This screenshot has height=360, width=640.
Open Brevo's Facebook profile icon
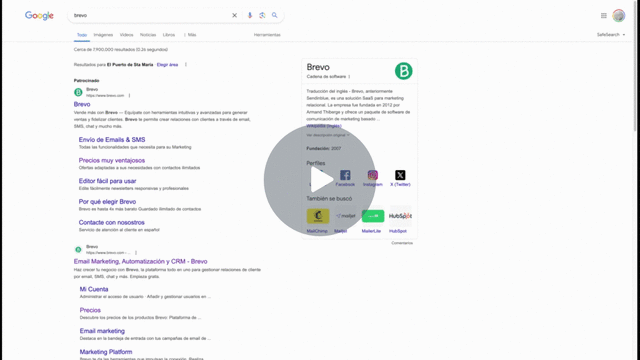(345, 175)
